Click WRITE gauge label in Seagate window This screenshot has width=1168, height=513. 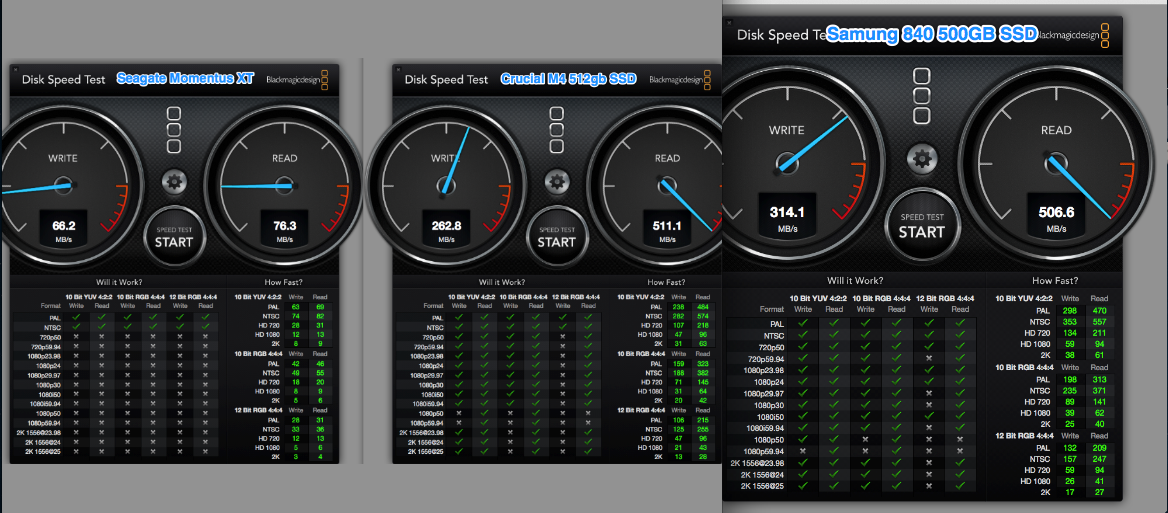63,158
